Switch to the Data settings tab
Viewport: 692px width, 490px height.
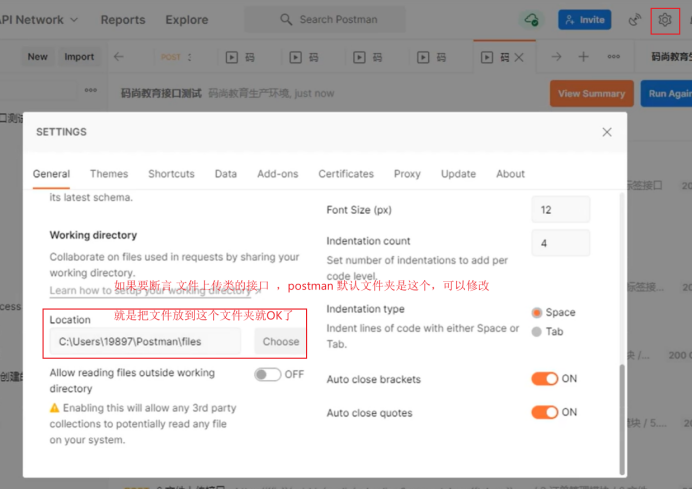point(226,174)
